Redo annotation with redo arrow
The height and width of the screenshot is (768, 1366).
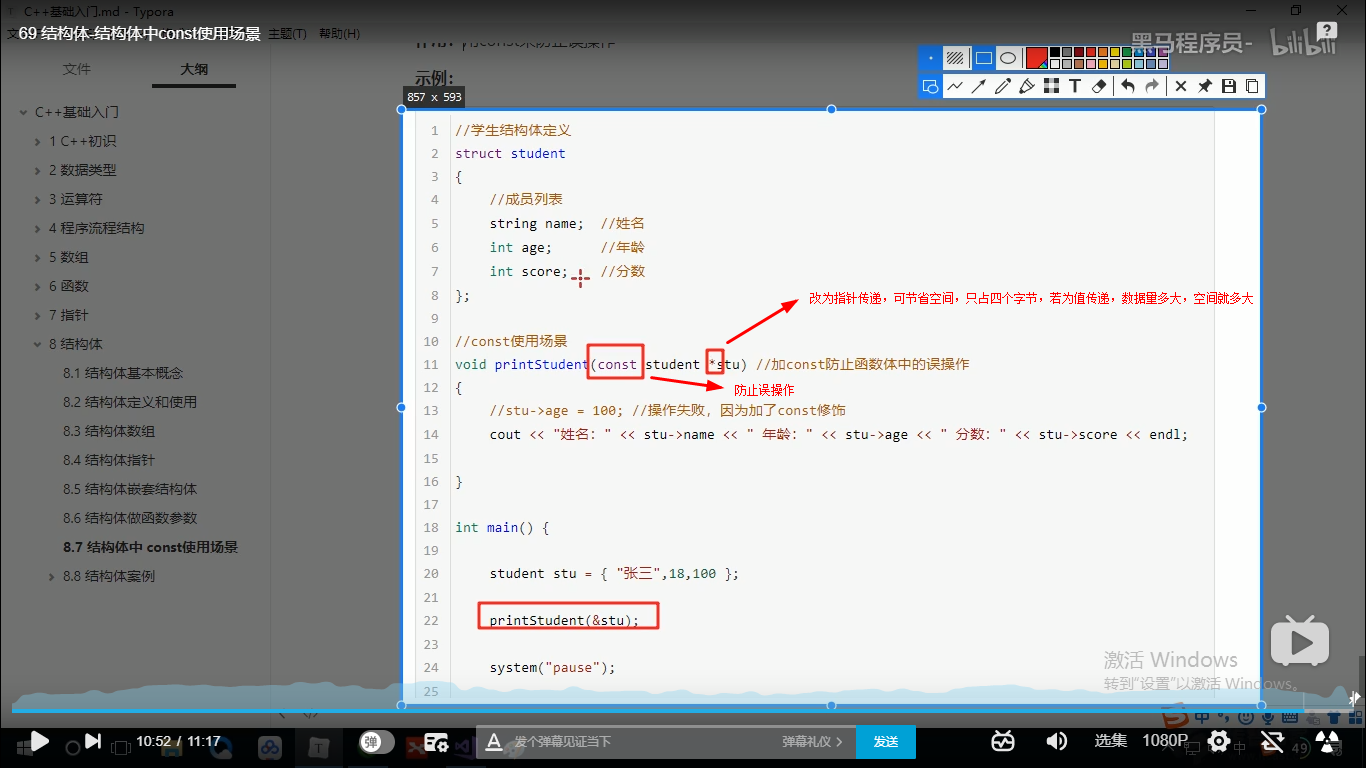tap(1152, 86)
